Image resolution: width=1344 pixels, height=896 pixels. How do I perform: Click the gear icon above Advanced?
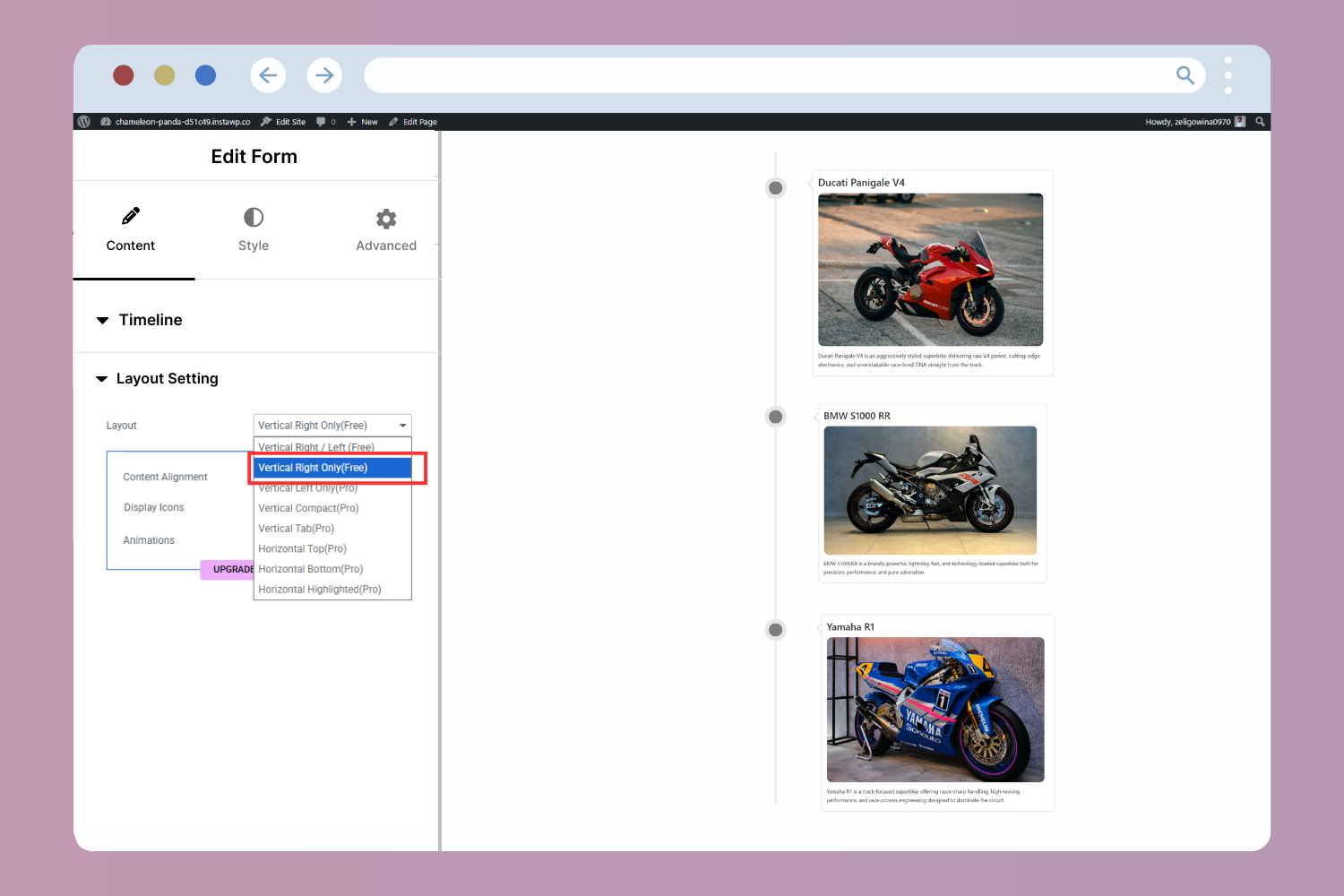(386, 218)
